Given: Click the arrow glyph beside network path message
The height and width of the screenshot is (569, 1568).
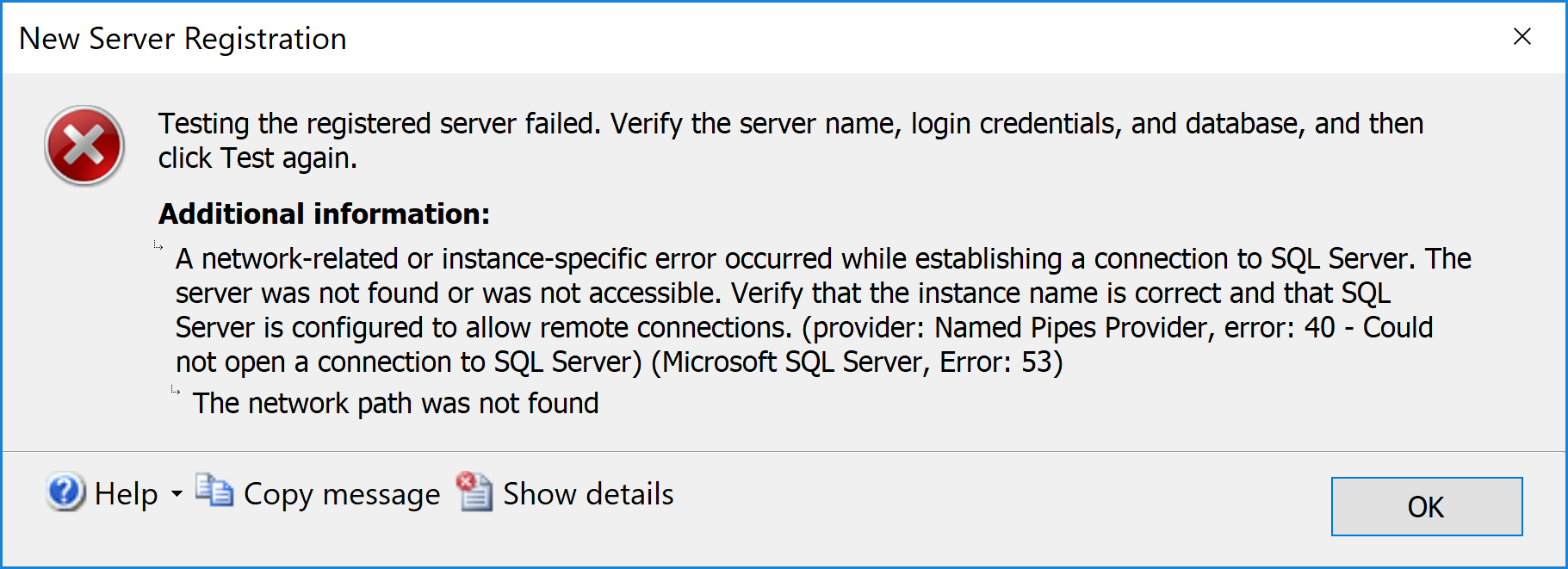Looking at the screenshot, I should click(x=176, y=391).
